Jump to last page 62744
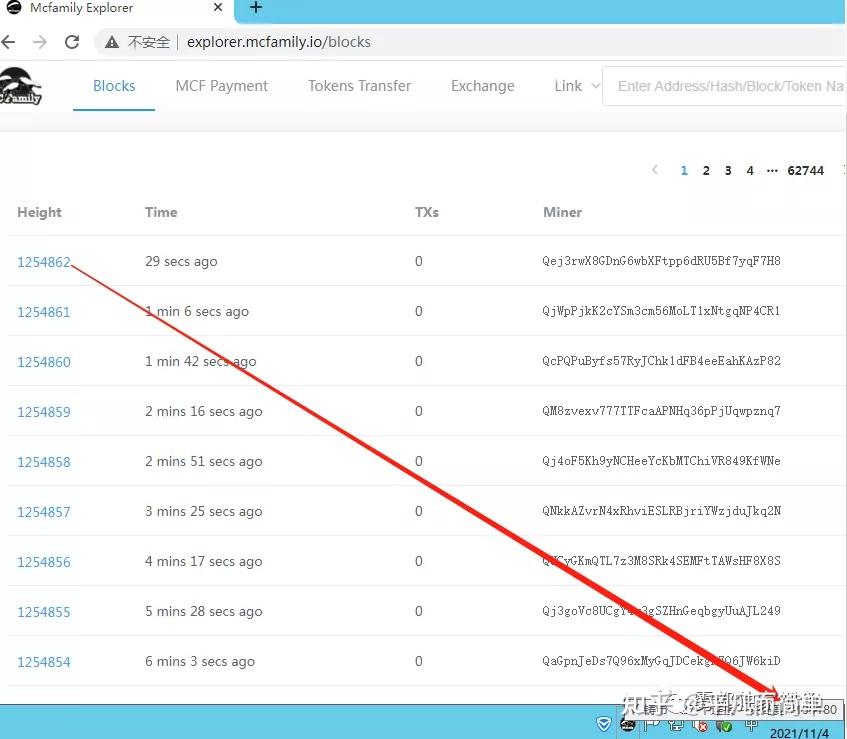Image resolution: width=847 pixels, height=739 pixels. pyautogui.click(x=805, y=171)
